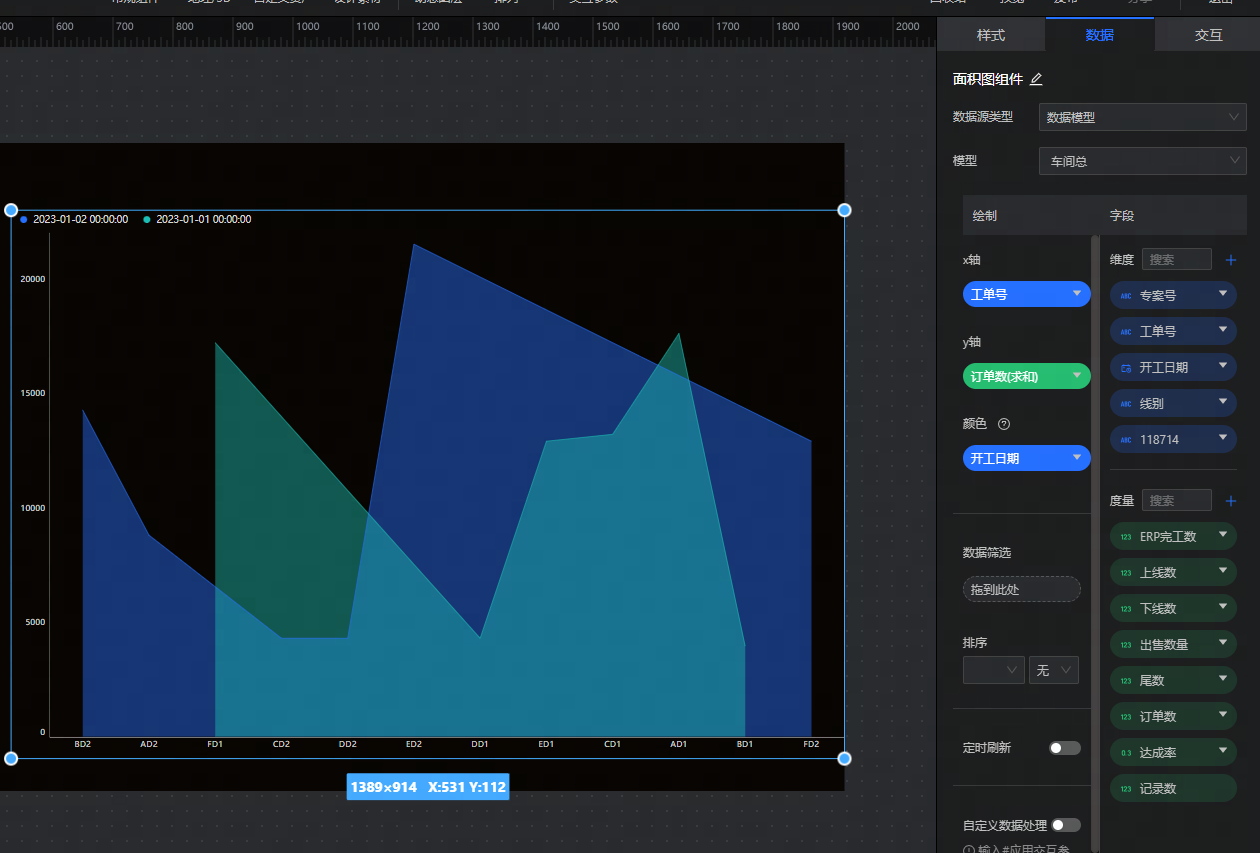Toggle the 定时刷新 switch
This screenshot has width=1260, height=853.
point(1064,748)
